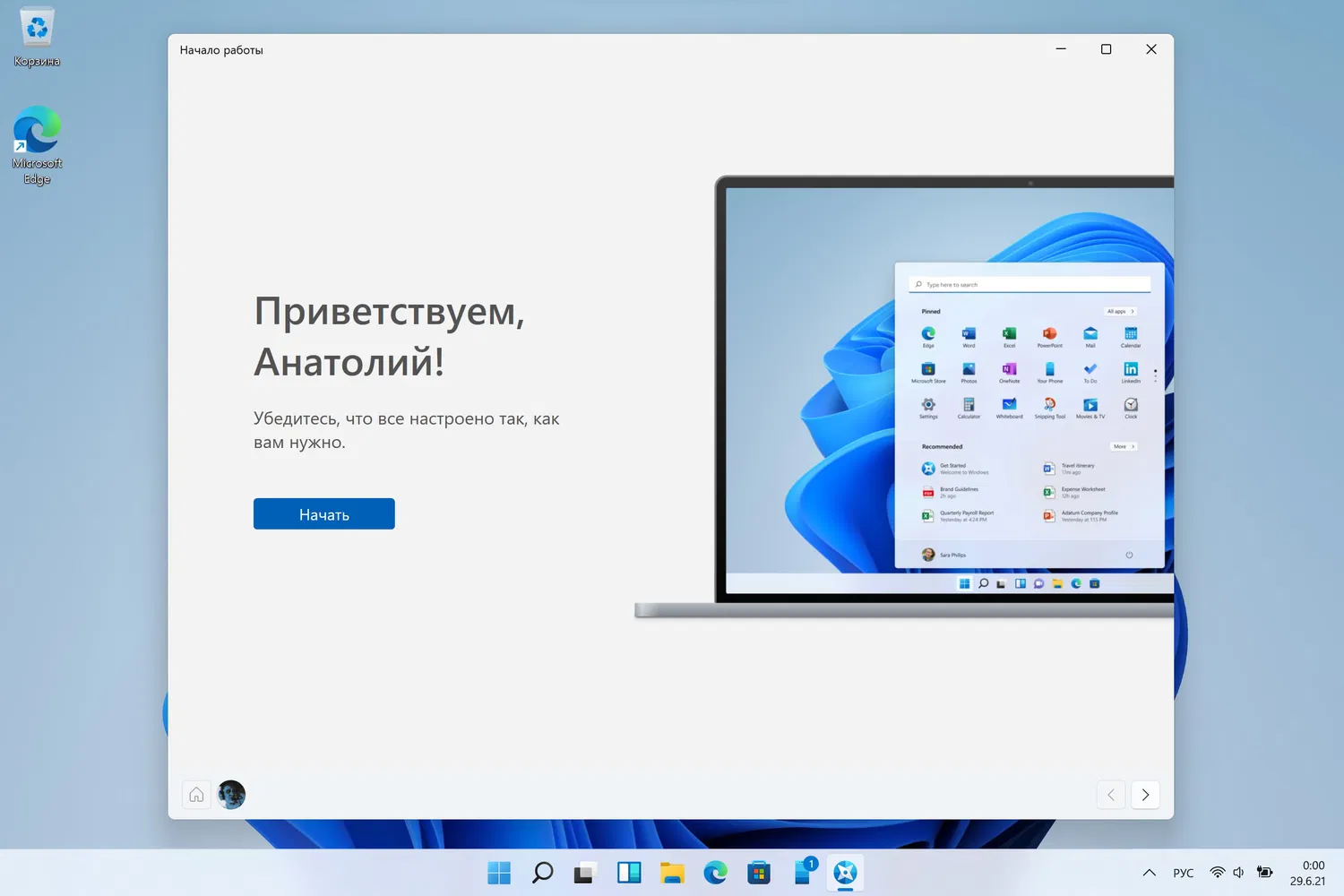Open Wi-Fi network status icon
Viewport: 1344px width, 896px height.
(x=1217, y=873)
